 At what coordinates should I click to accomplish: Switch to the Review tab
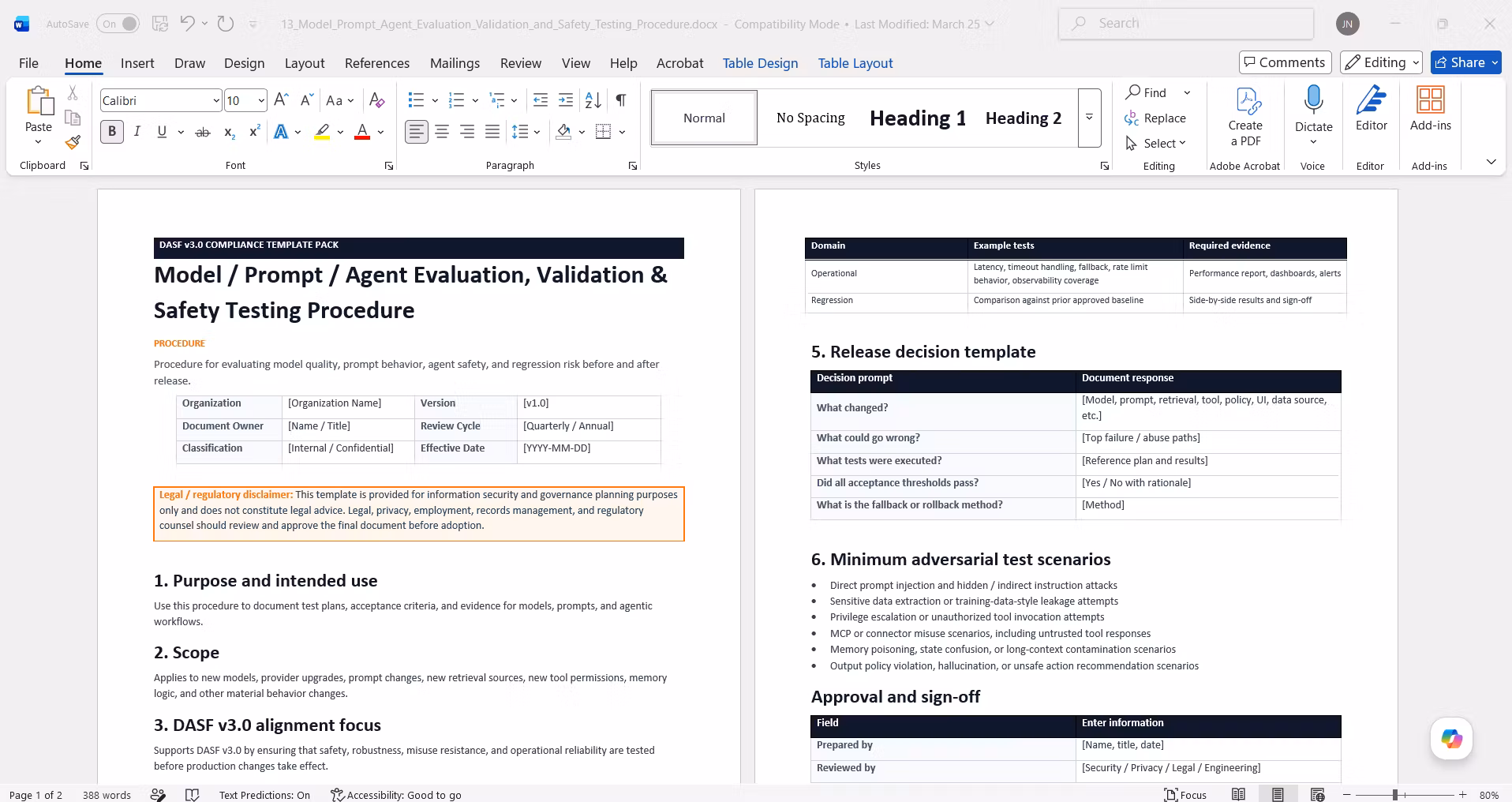pyautogui.click(x=521, y=63)
